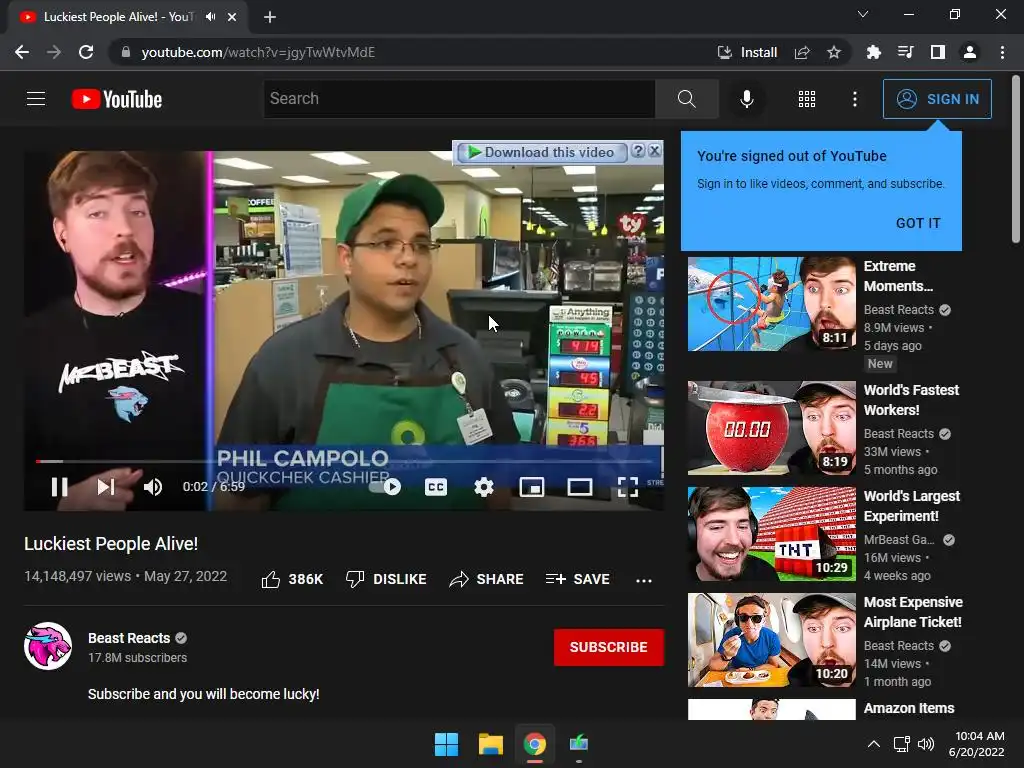
Task: Go back in browser history
Action: coord(22,52)
